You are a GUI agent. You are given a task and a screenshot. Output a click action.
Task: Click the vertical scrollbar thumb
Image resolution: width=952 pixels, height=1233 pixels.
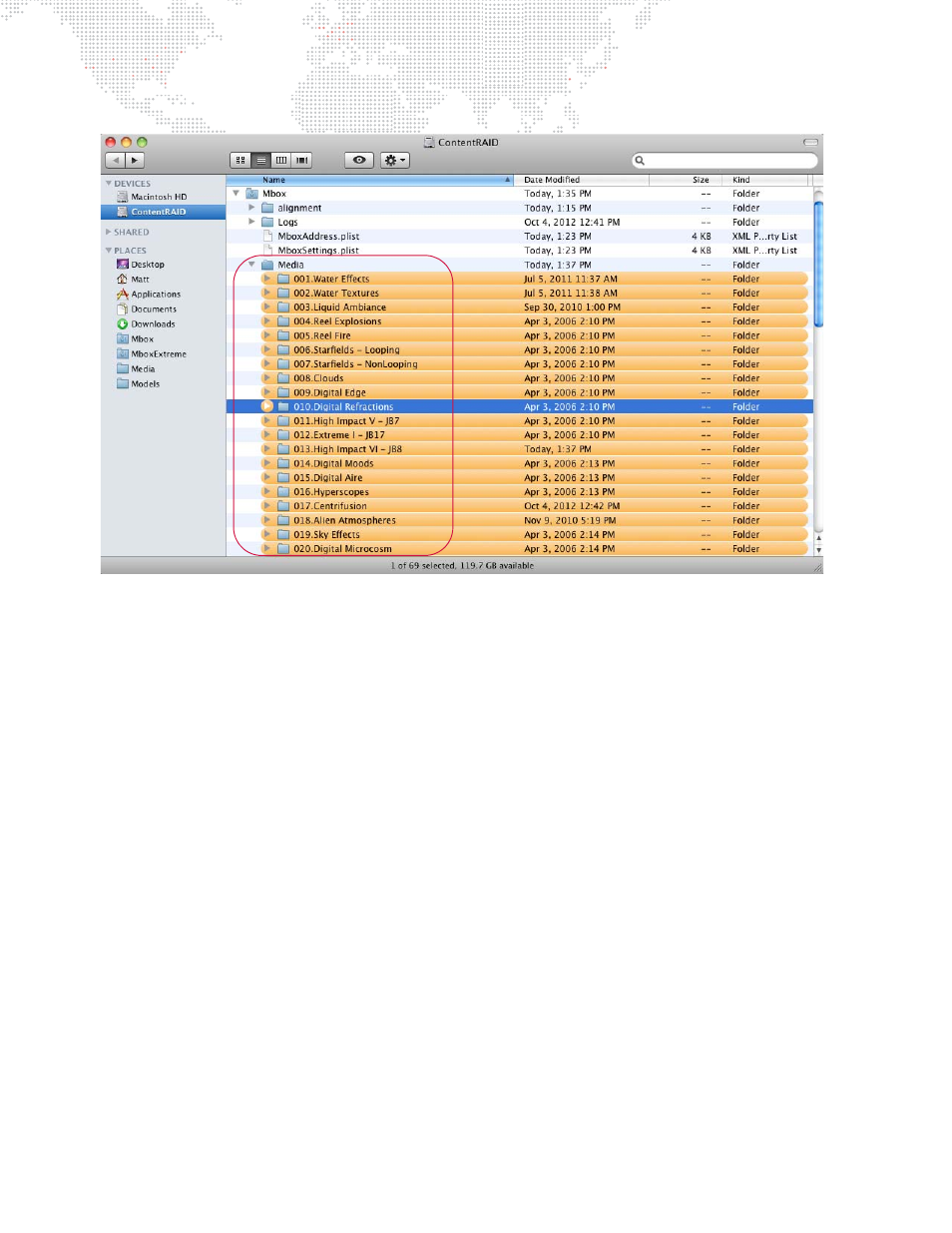pyautogui.click(x=818, y=265)
